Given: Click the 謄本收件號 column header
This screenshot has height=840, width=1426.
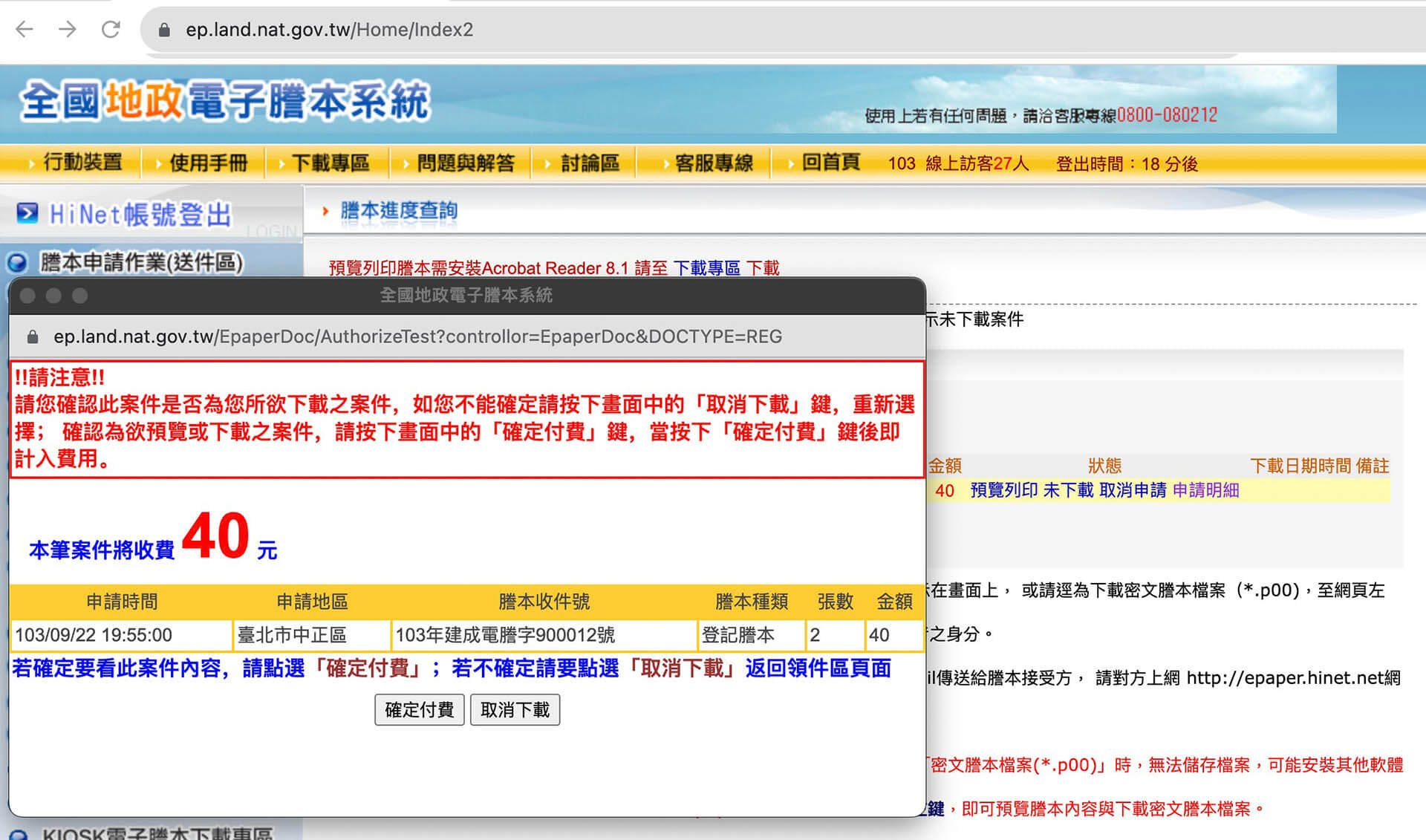Looking at the screenshot, I should pyautogui.click(x=544, y=602).
